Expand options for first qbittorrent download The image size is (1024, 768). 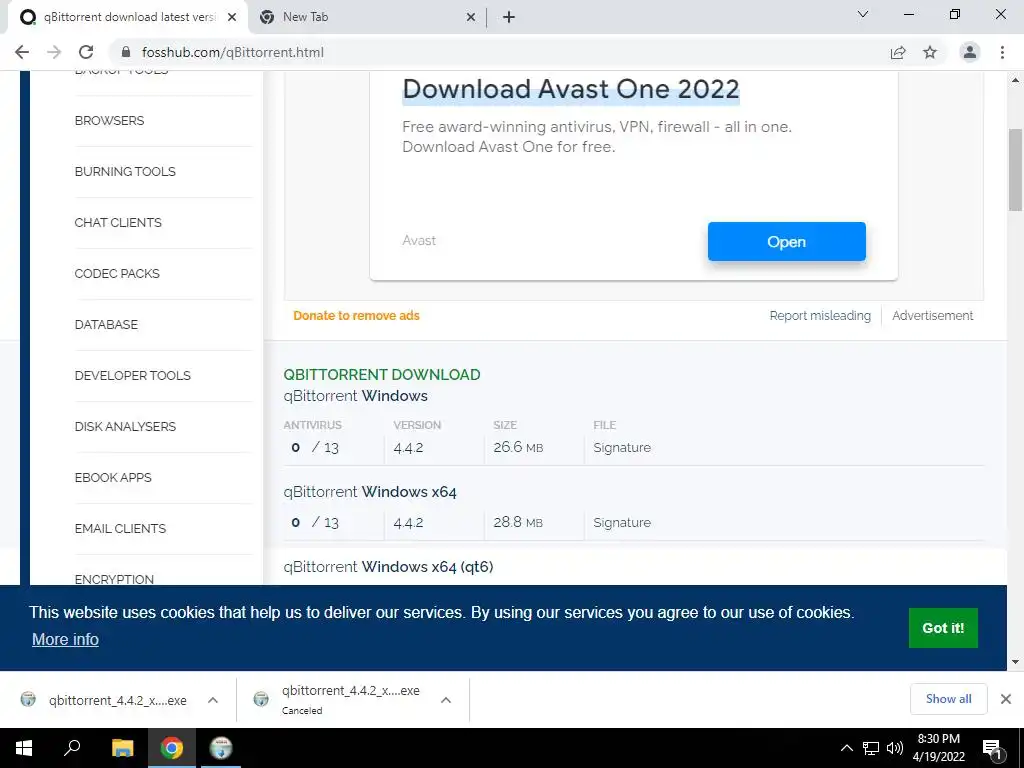213,700
